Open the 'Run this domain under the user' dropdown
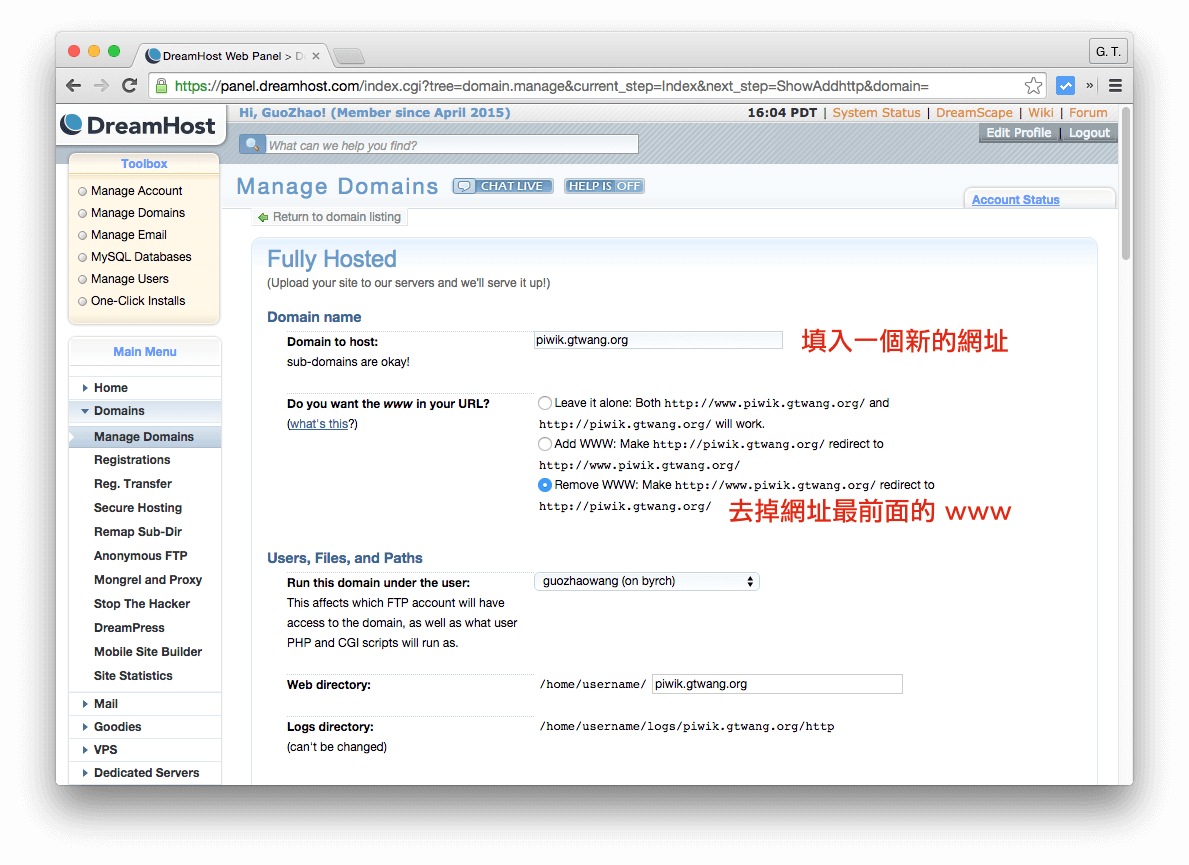Viewport: 1189px width, 865px height. pyautogui.click(x=647, y=581)
